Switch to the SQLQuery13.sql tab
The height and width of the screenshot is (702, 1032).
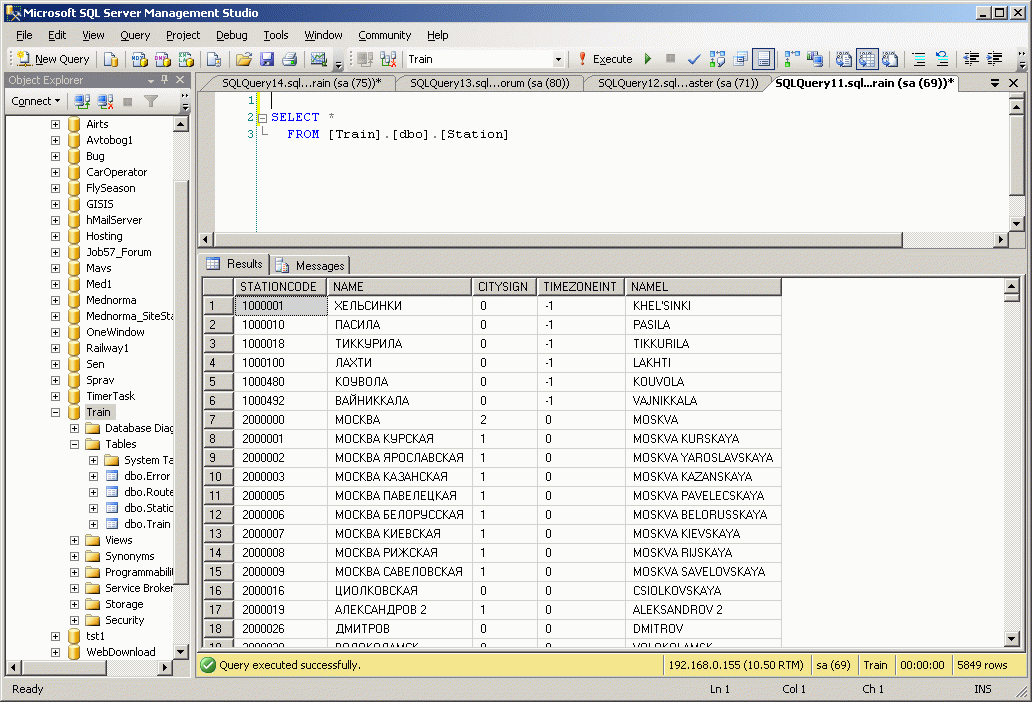coord(490,83)
